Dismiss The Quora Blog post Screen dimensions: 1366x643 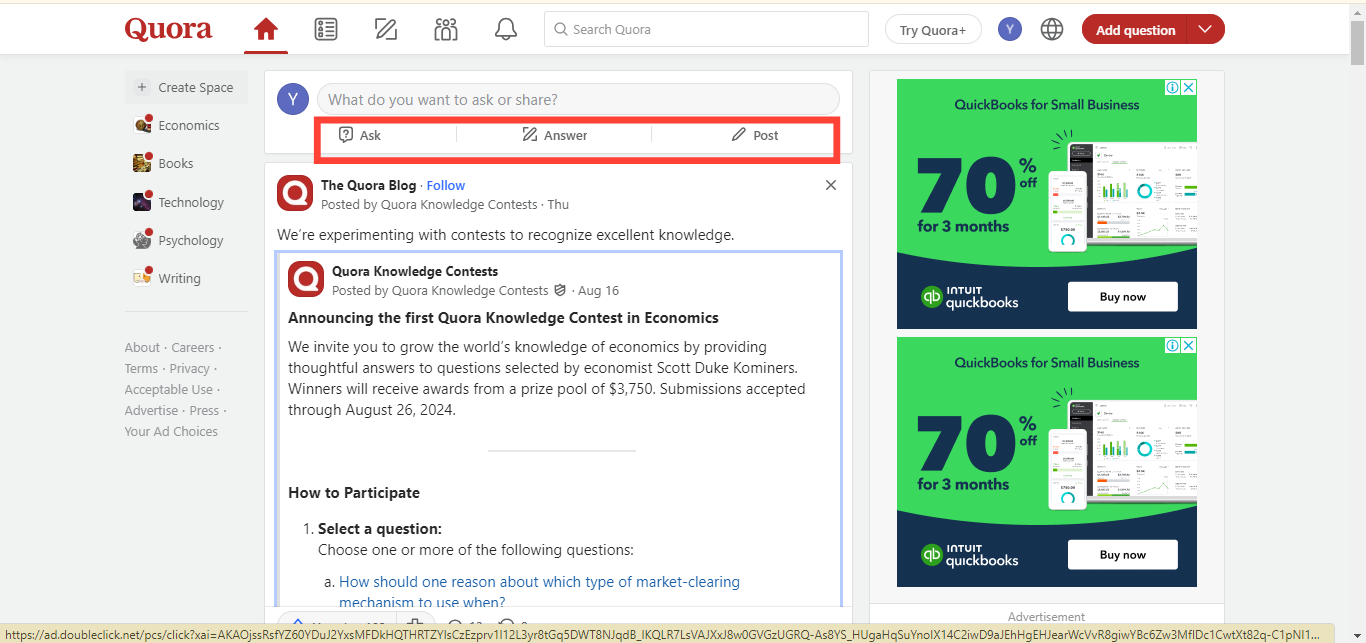coord(830,185)
